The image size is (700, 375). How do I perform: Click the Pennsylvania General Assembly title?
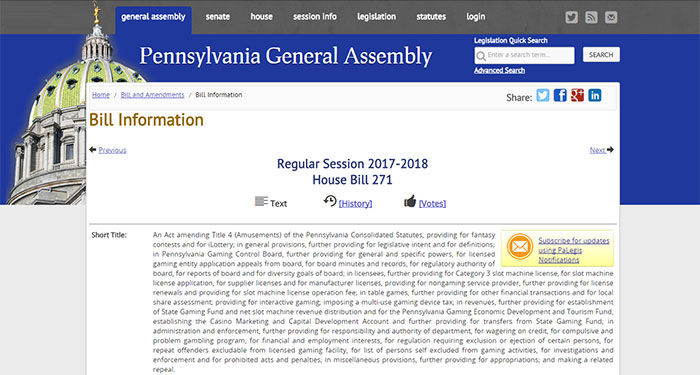(286, 57)
